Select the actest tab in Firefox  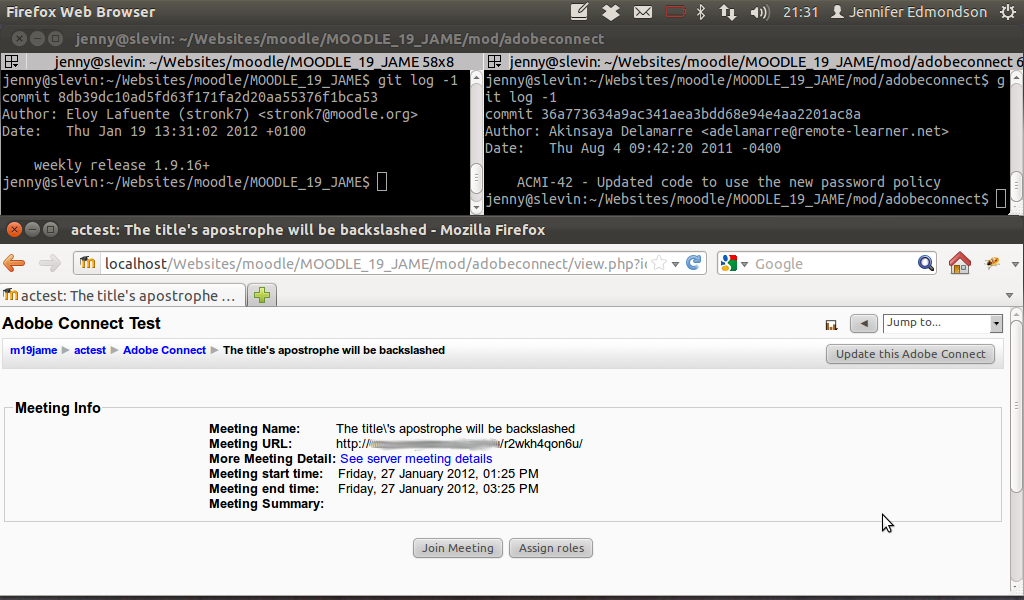click(x=123, y=295)
